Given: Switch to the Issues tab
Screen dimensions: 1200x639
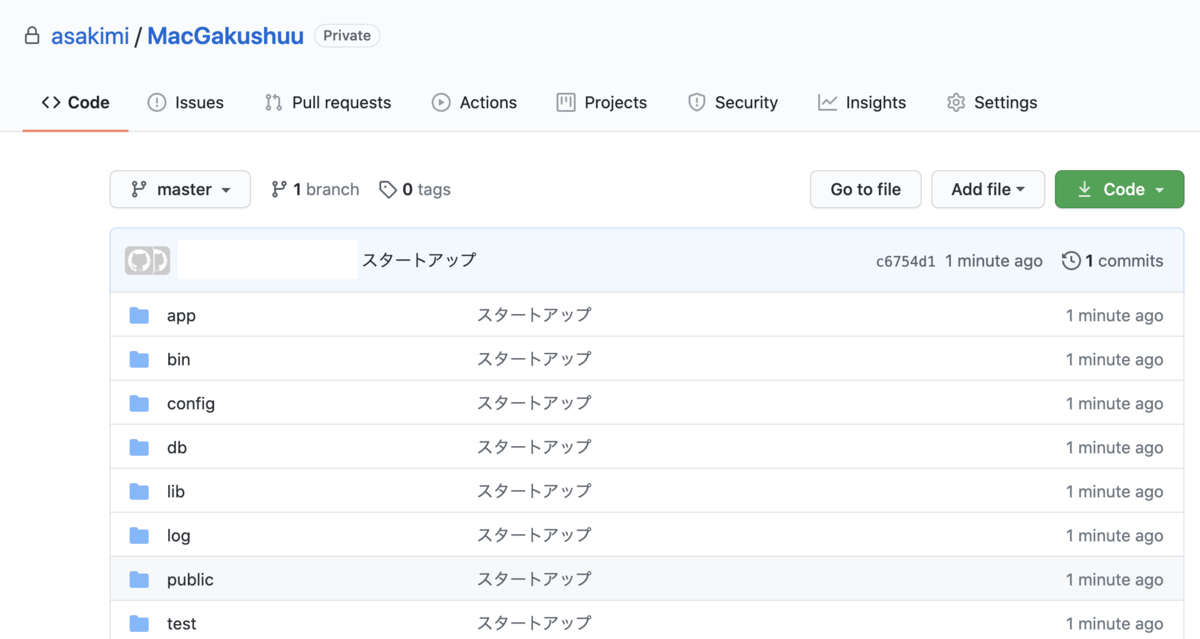Looking at the screenshot, I should coord(185,102).
